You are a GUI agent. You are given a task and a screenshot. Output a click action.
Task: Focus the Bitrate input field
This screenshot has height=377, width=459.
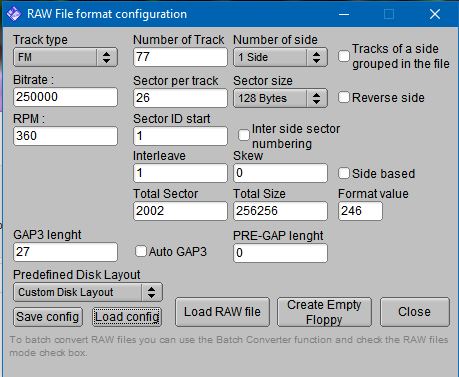point(65,97)
